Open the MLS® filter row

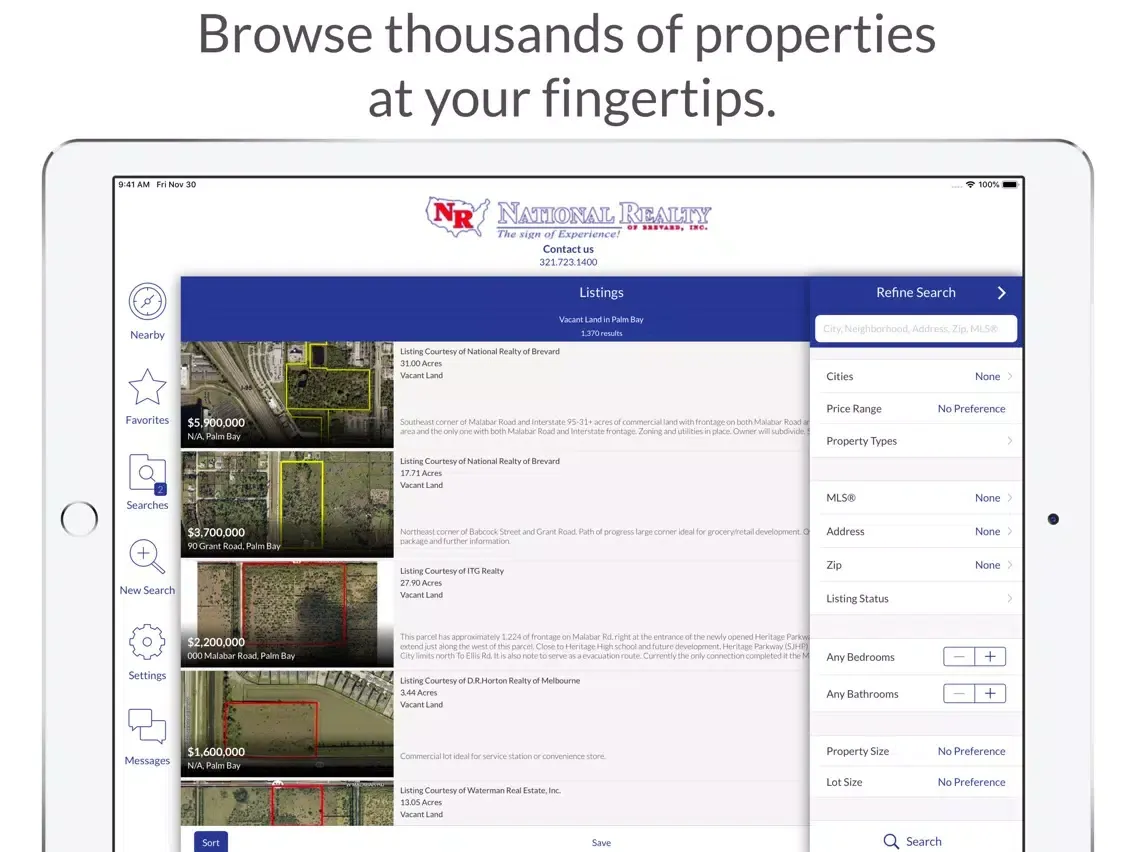(916, 498)
